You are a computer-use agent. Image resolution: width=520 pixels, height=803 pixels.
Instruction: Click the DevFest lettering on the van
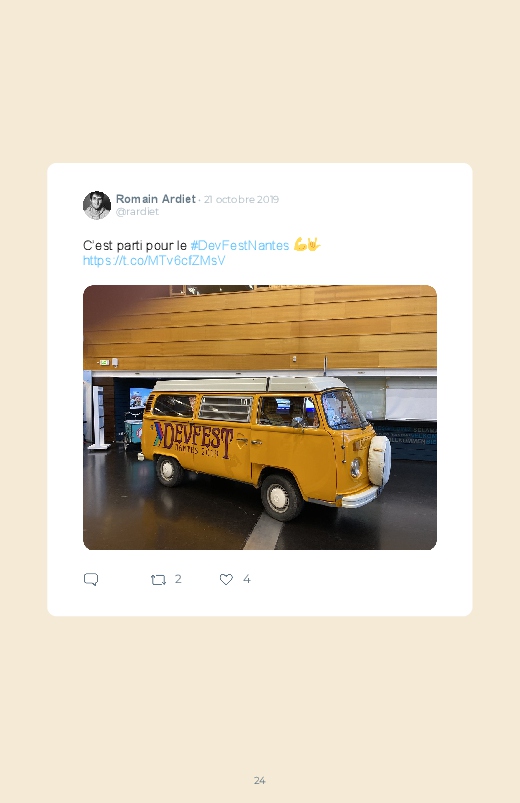(x=196, y=439)
